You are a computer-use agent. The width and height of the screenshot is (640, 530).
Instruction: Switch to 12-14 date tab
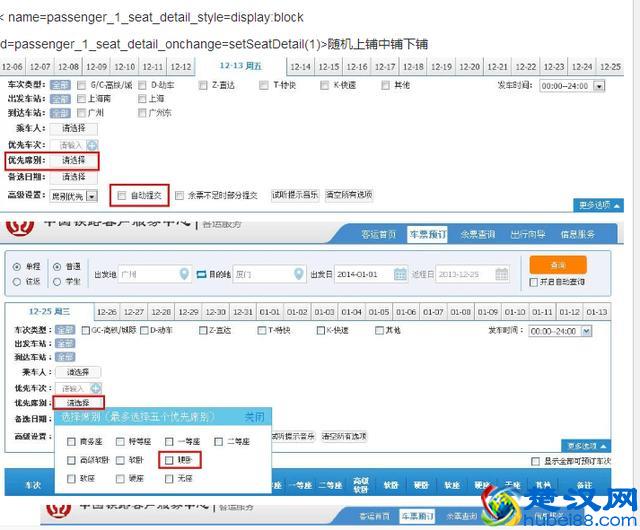[x=300, y=67]
